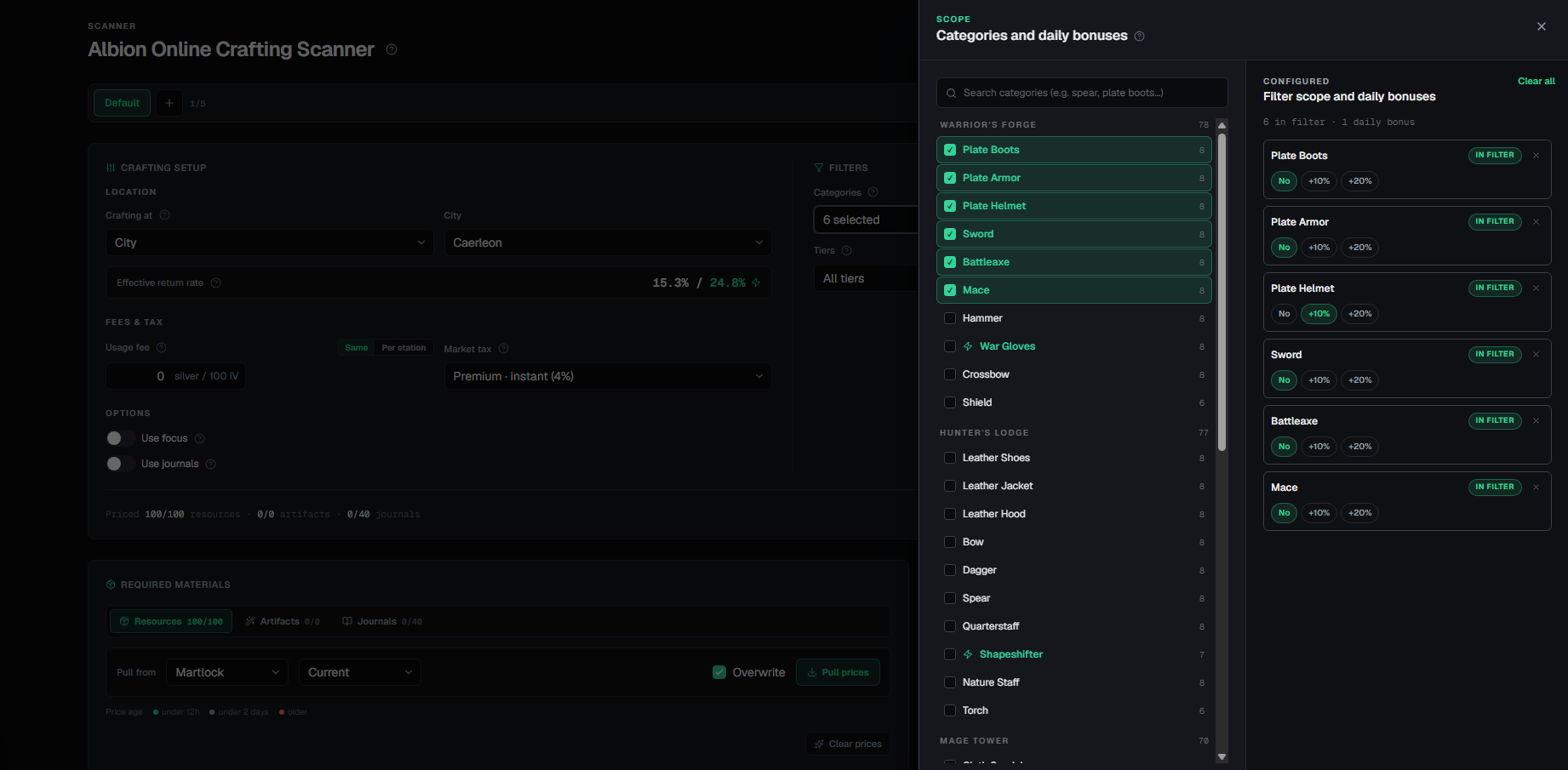Set Mace daily bonus to +20%

point(1360,513)
